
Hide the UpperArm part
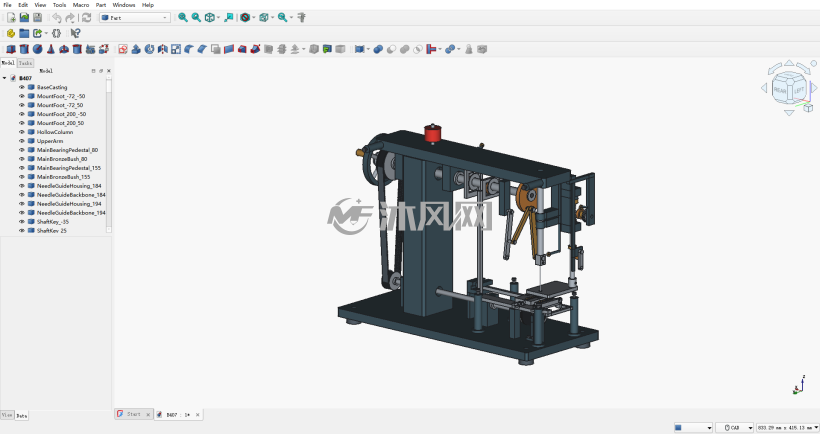click(22, 141)
